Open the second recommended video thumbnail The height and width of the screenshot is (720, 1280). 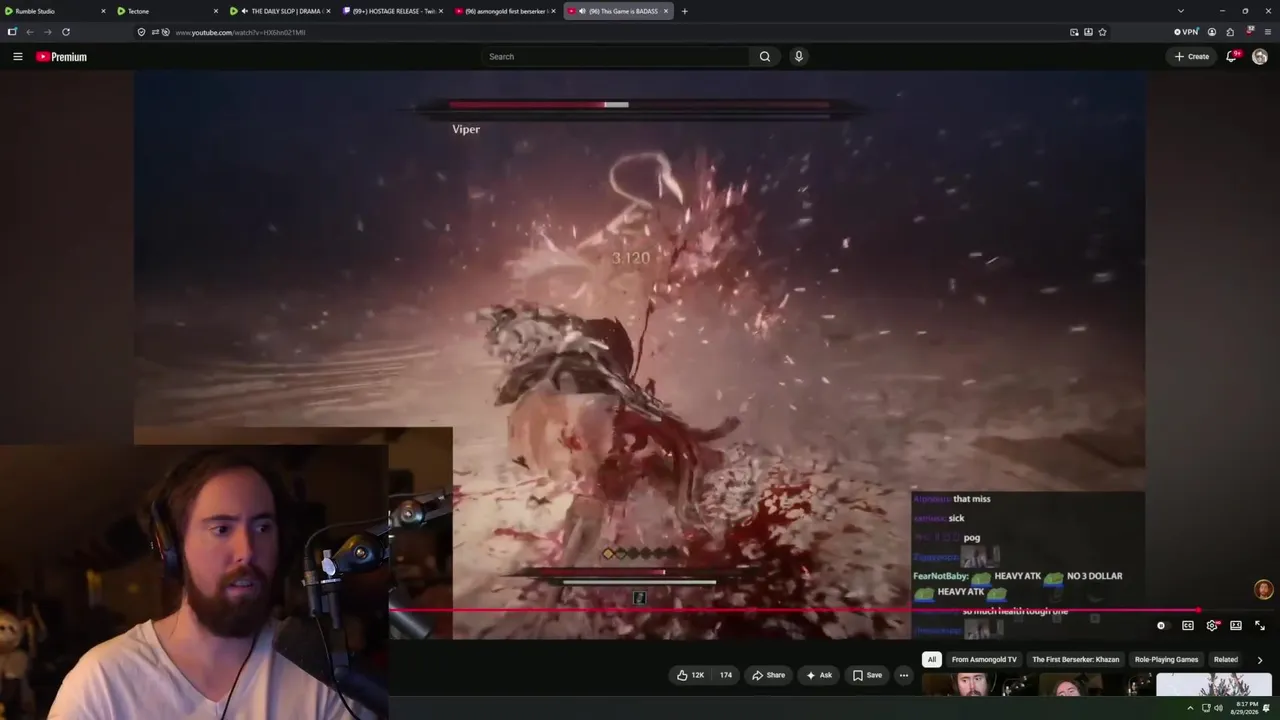point(1096,685)
